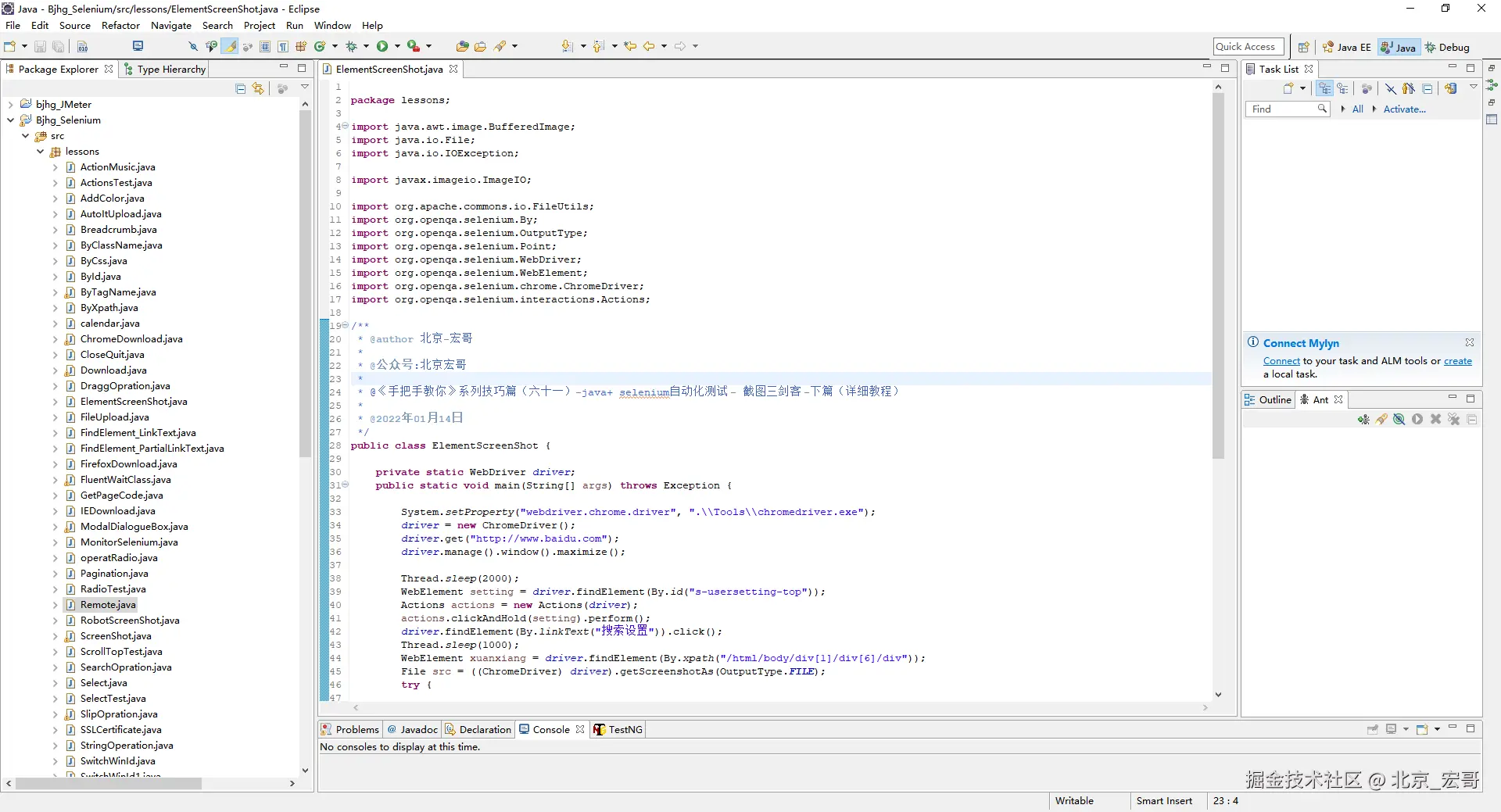Click the Connect link in Mylyn panel
The width and height of the screenshot is (1501, 812).
1281,361
